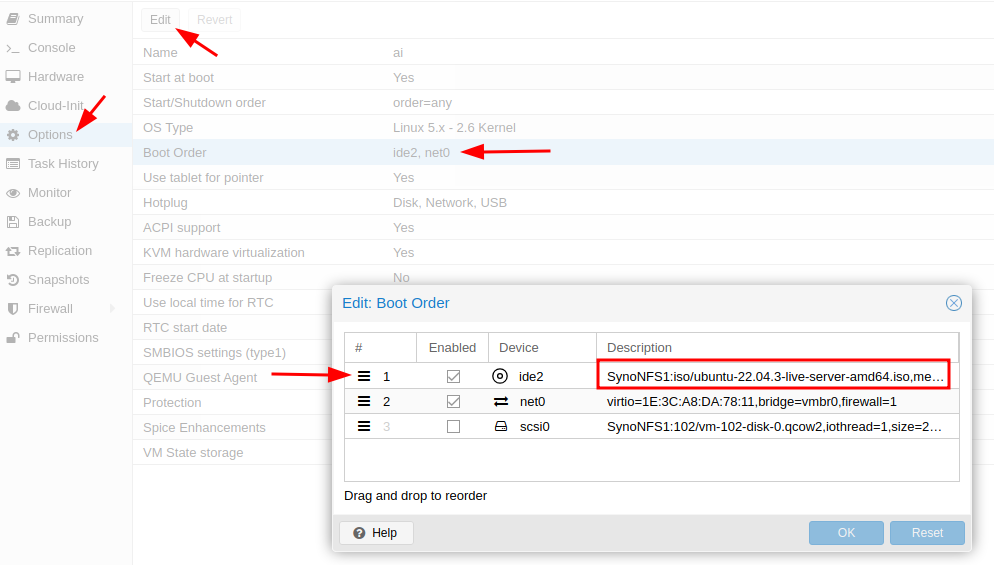
Task: Click the drag handle icon for scsi0
Action: (x=364, y=426)
